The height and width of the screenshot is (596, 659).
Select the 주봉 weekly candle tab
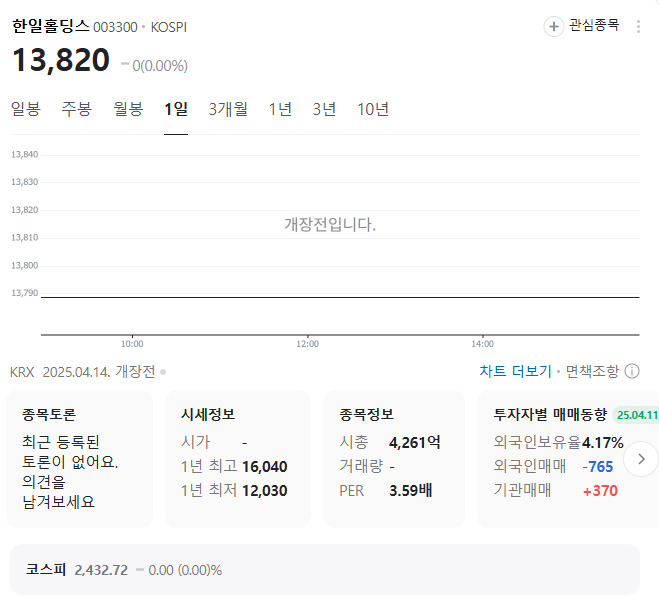tap(76, 109)
